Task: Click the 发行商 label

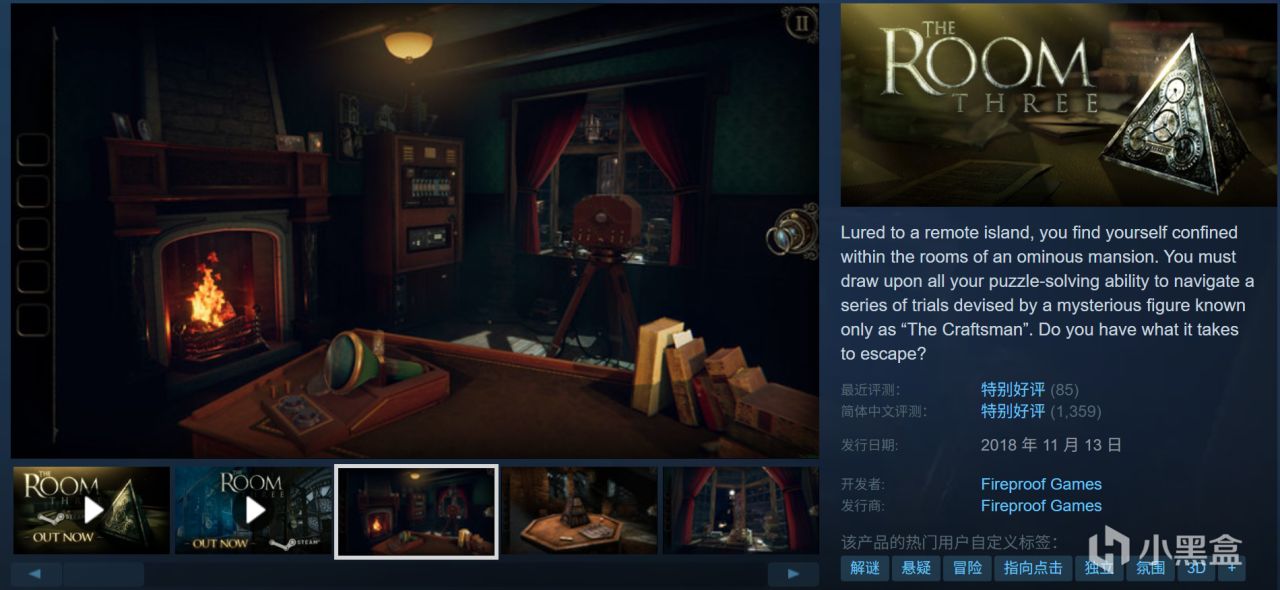Action: click(x=863, y=507)
